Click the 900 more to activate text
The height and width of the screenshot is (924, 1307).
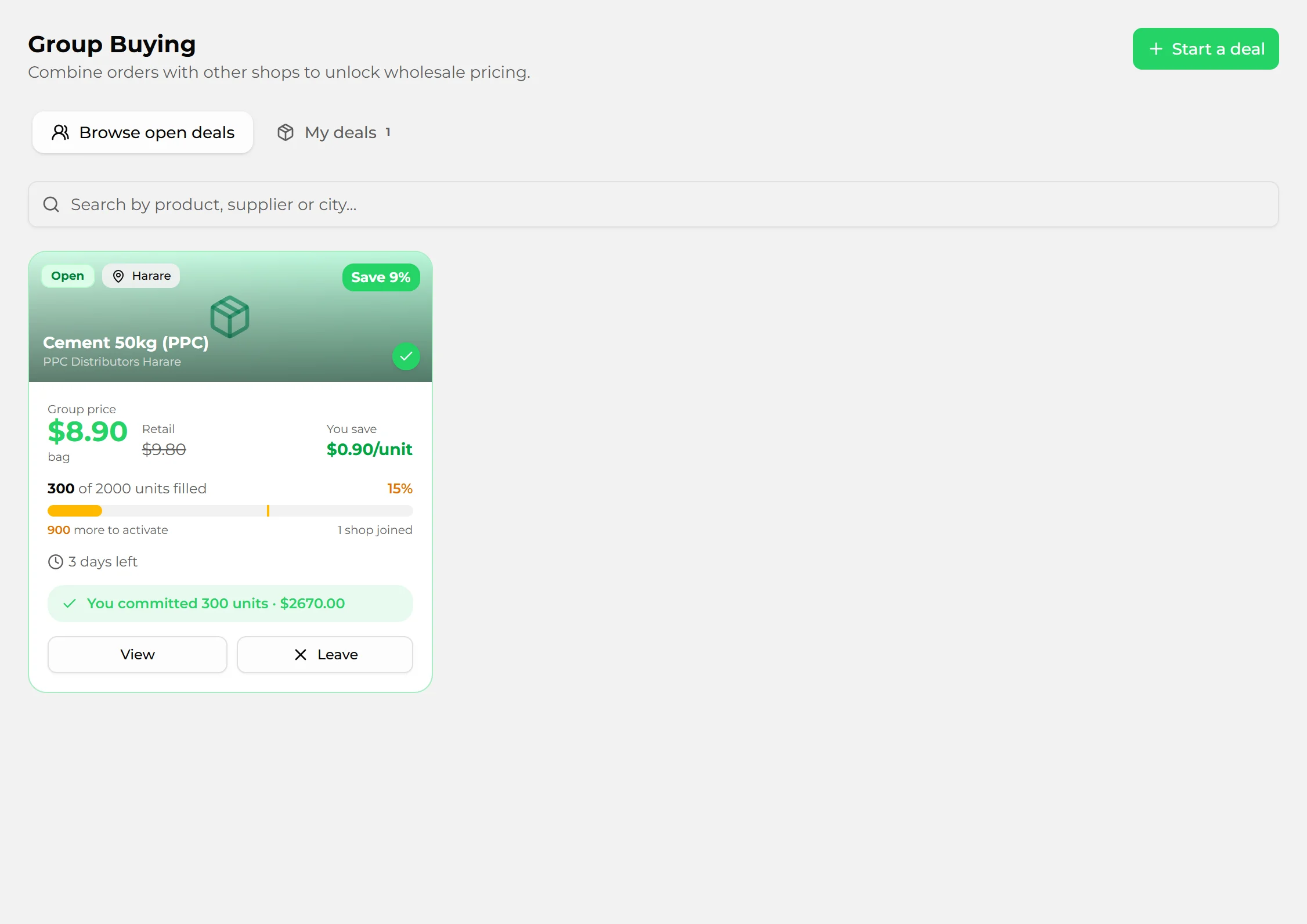(108, 530)
